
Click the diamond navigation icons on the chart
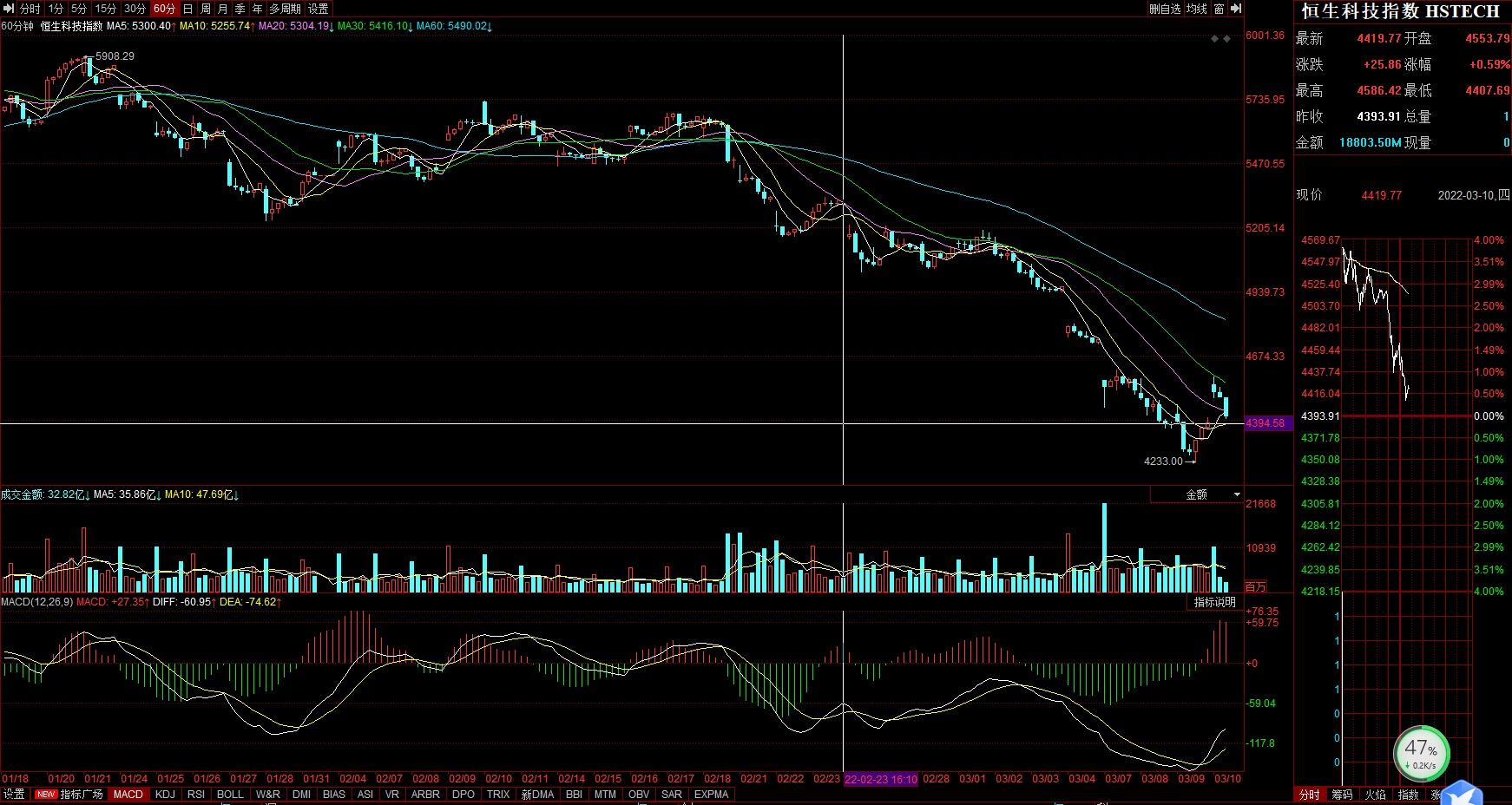tap(1220, 39)
